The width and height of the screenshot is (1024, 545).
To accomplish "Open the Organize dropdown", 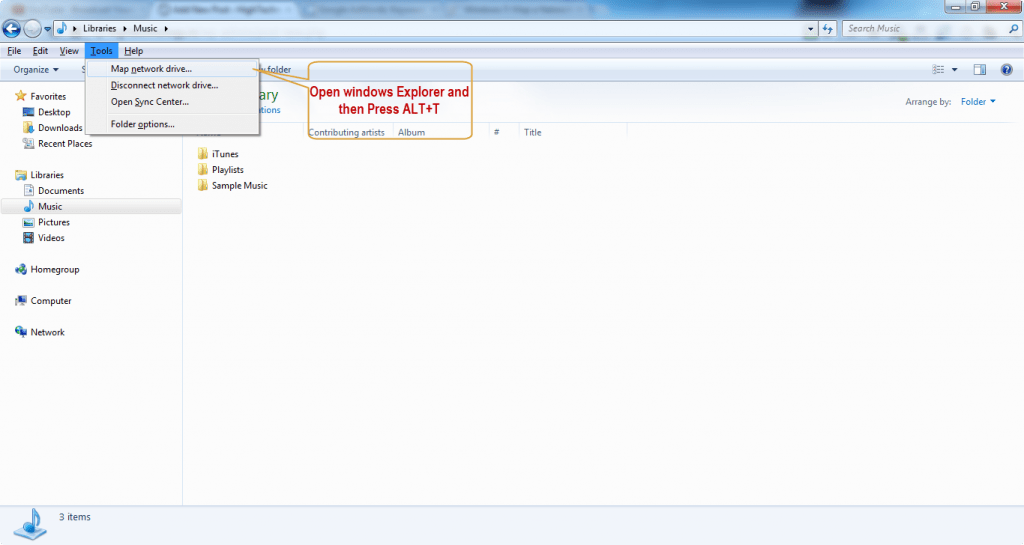I will [36, 69].
